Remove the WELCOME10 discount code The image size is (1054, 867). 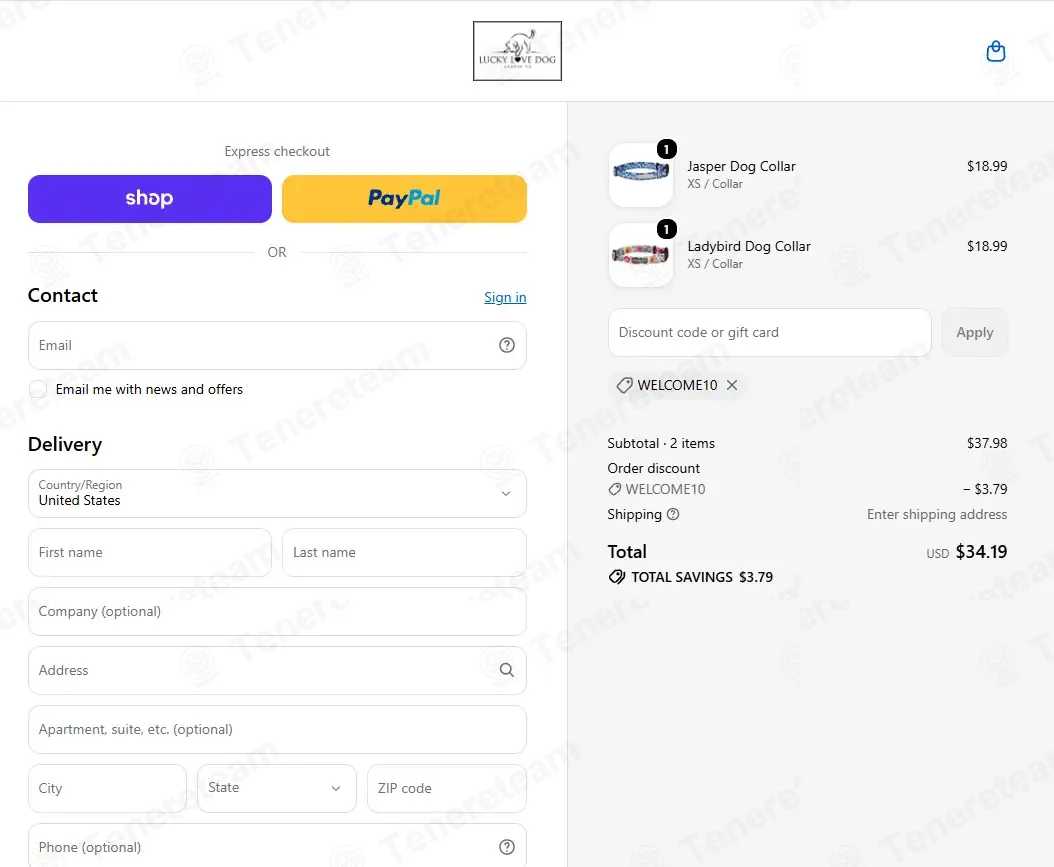click(732, 385)
